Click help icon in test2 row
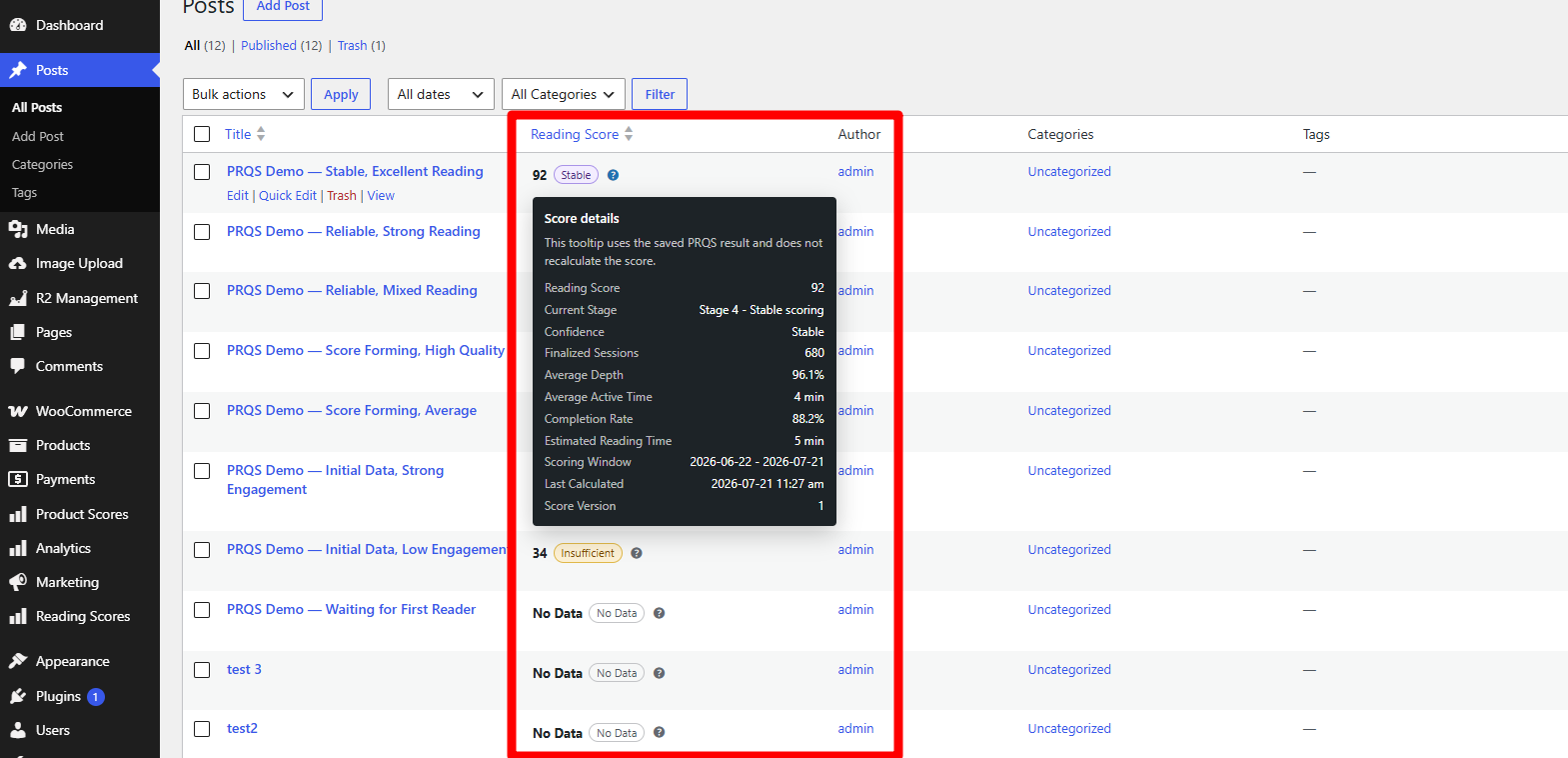Image resolution: width=1568 pixels, height=758 pixels. [x=660, y=733]
